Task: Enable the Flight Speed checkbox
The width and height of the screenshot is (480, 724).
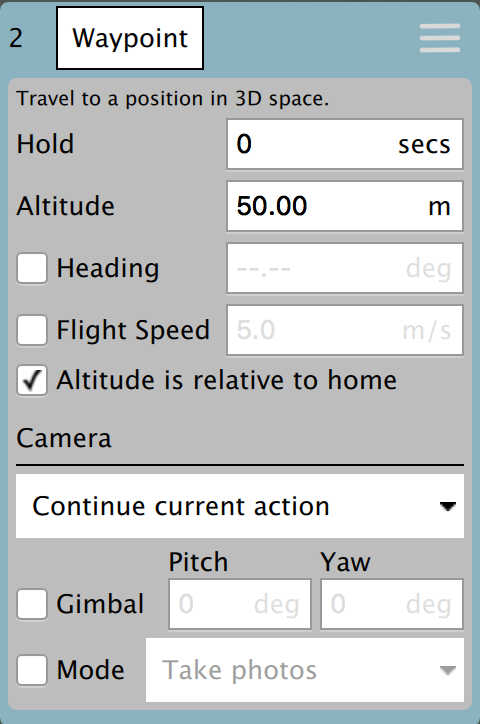Action: pyautogui.click(x=32, y=330)
